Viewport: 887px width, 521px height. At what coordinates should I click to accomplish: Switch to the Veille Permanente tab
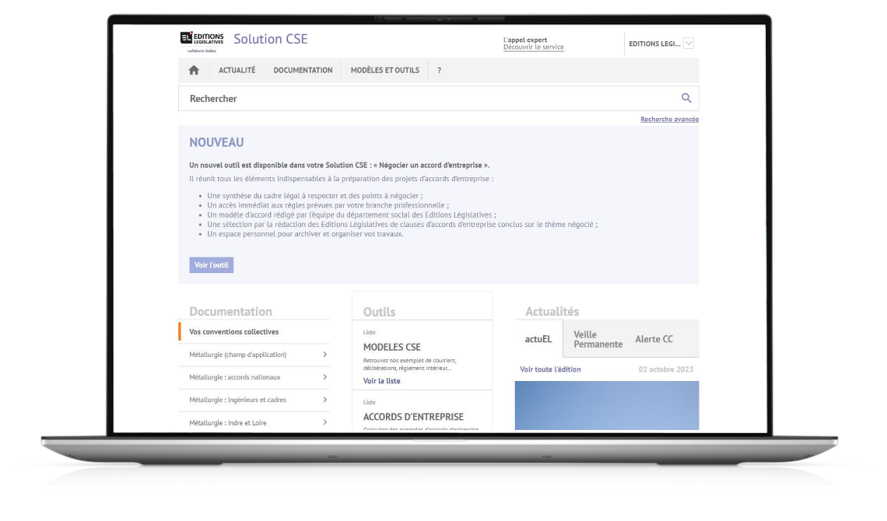pos(598,339)
